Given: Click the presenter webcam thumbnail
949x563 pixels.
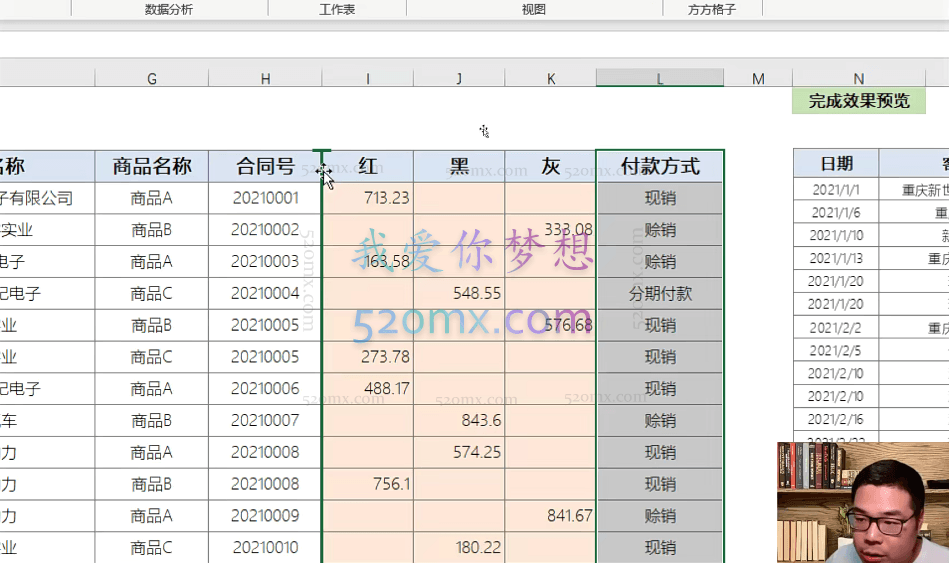Looking at the screenshot, I should pyautogui.click(x=862, y=502).
